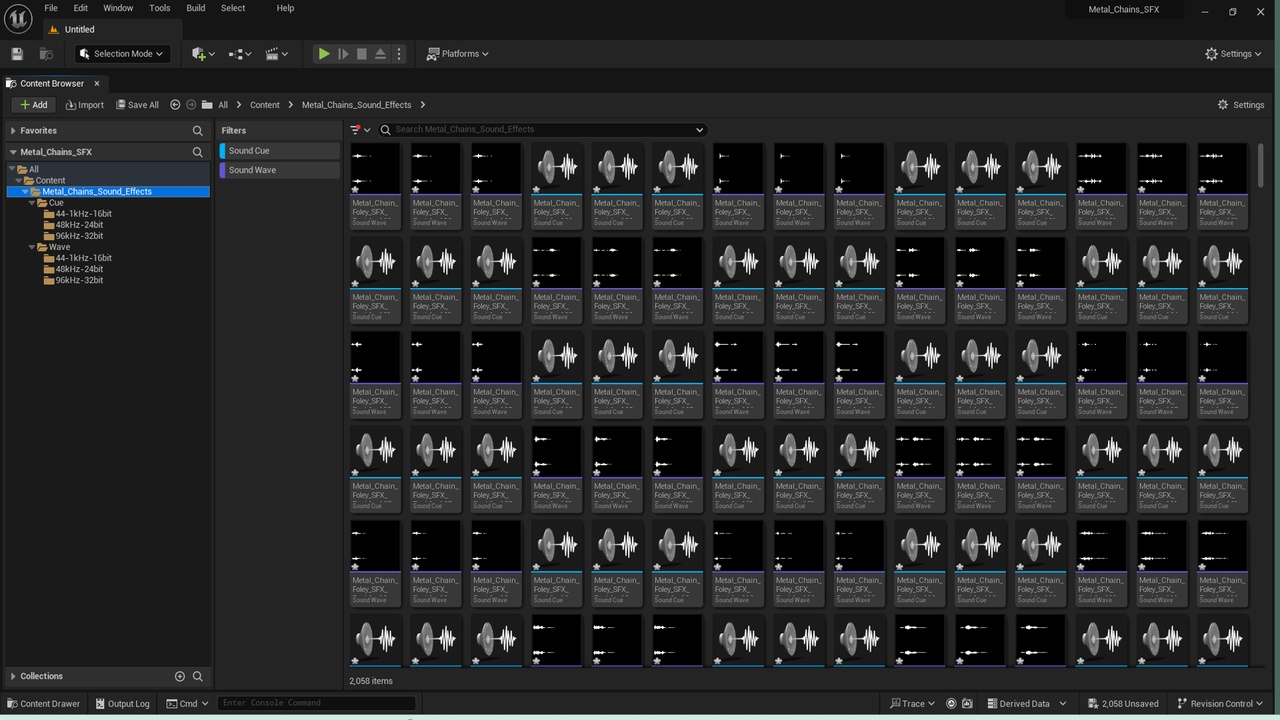Viewport: 1280px width, 720px height.
Task: Click the folder icon in breadcrumb path
Action: click(207, 105)
